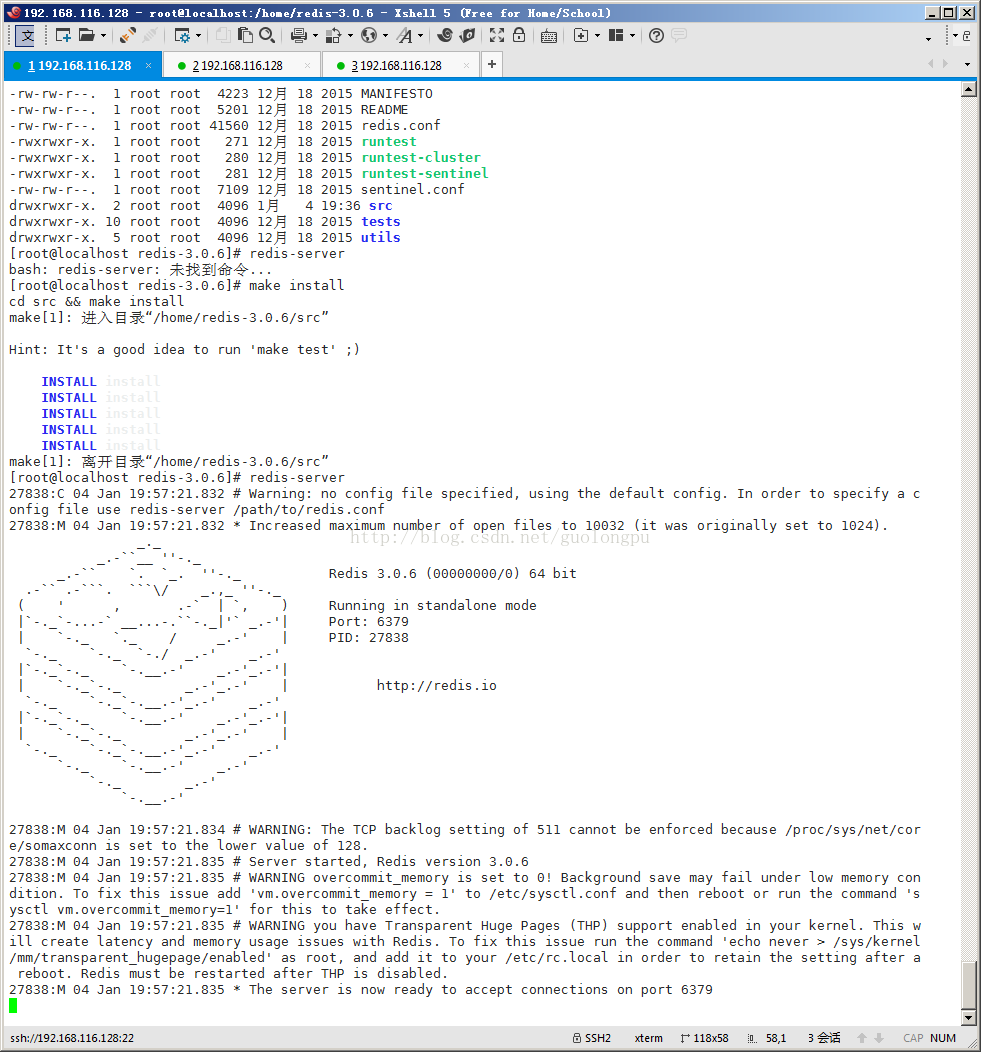Image resolution: width=981 pixels, height=1052 pixels.
Task: Click the Open session folder icon
Action: [87, 36]
